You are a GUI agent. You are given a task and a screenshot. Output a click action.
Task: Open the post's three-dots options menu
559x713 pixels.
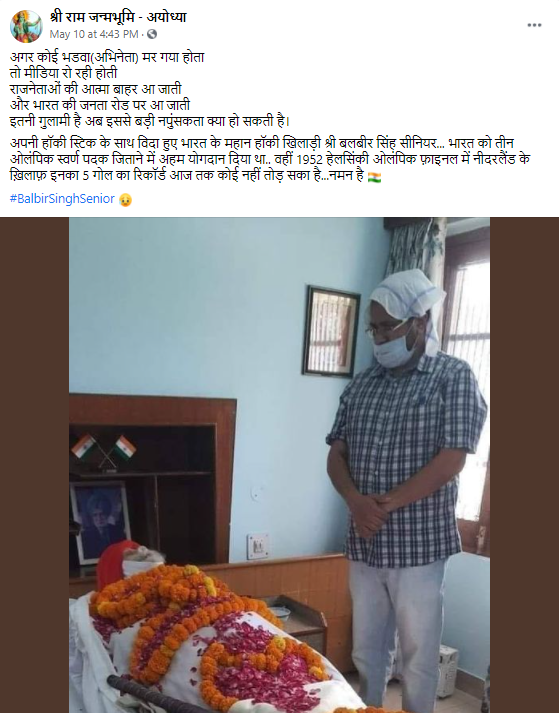[534, 25]
